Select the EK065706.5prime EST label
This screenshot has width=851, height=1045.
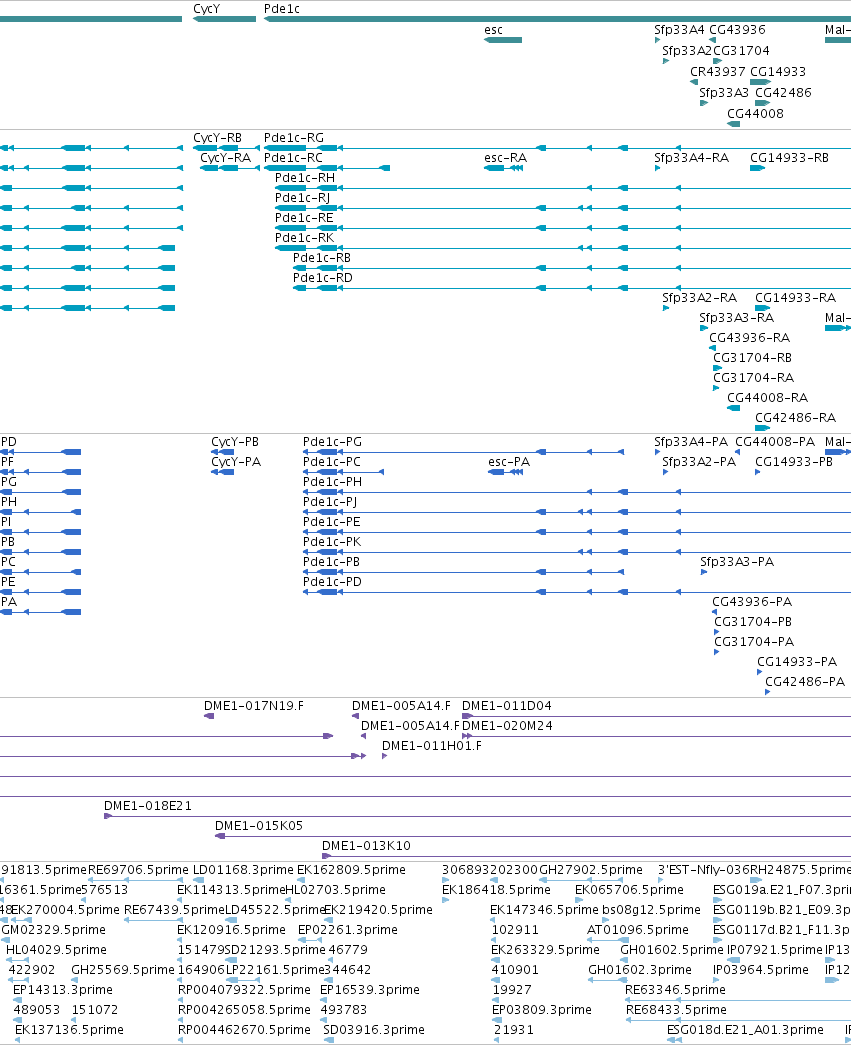click(x=629, y=890)
